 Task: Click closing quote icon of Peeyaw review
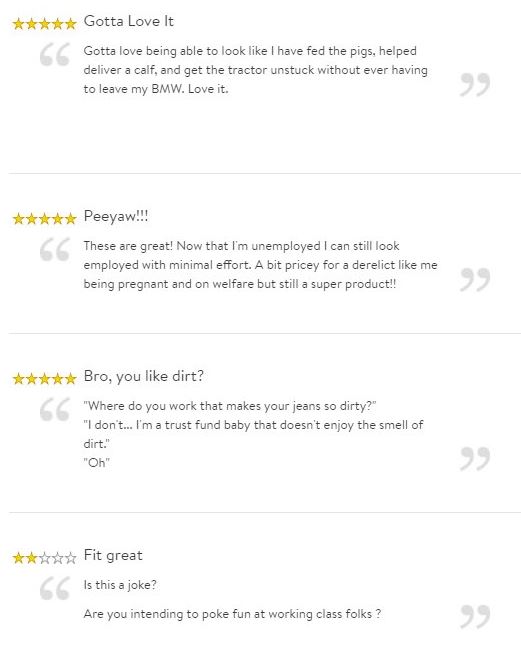475,279
